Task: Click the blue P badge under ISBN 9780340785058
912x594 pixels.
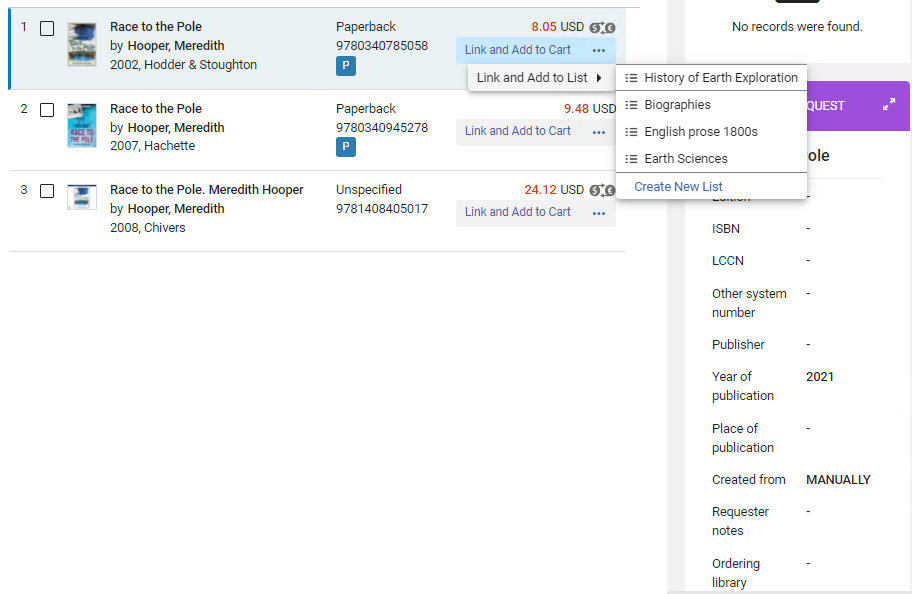Action: pos(346,67)
